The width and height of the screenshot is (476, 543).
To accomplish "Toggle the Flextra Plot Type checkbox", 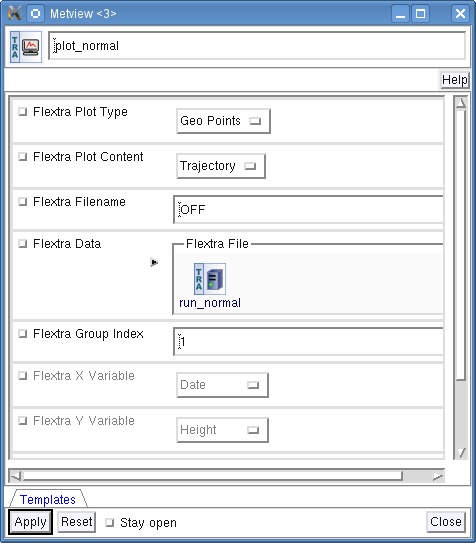I will [x=23, y=112].
